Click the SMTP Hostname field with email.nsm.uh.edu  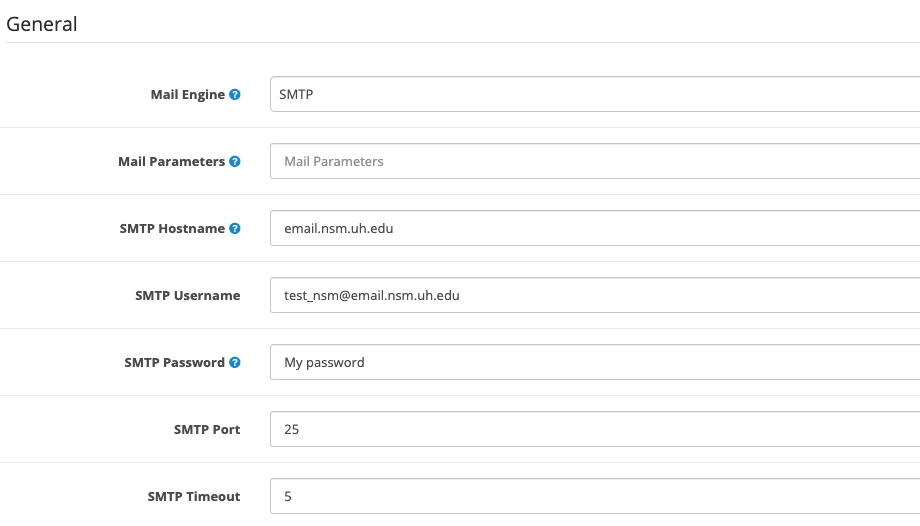point(595,228)
